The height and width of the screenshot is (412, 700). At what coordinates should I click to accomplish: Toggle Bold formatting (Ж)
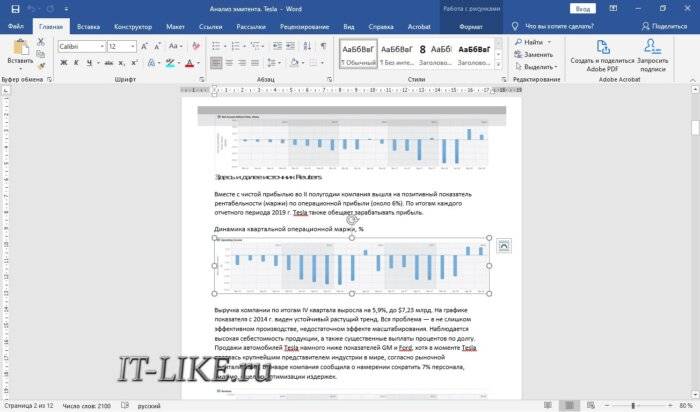[x=62, y=63]
